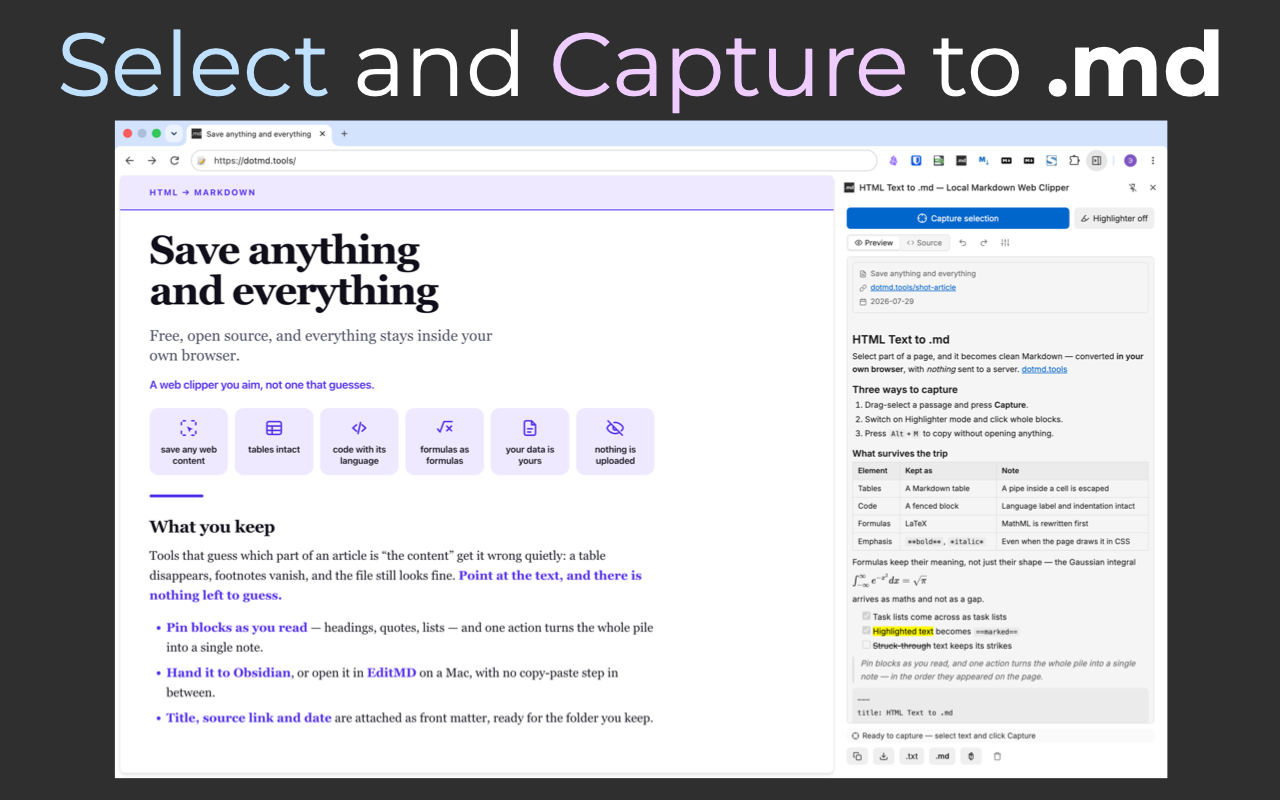
Task: Download the note with the download icon
Action: tap(884, 756)
